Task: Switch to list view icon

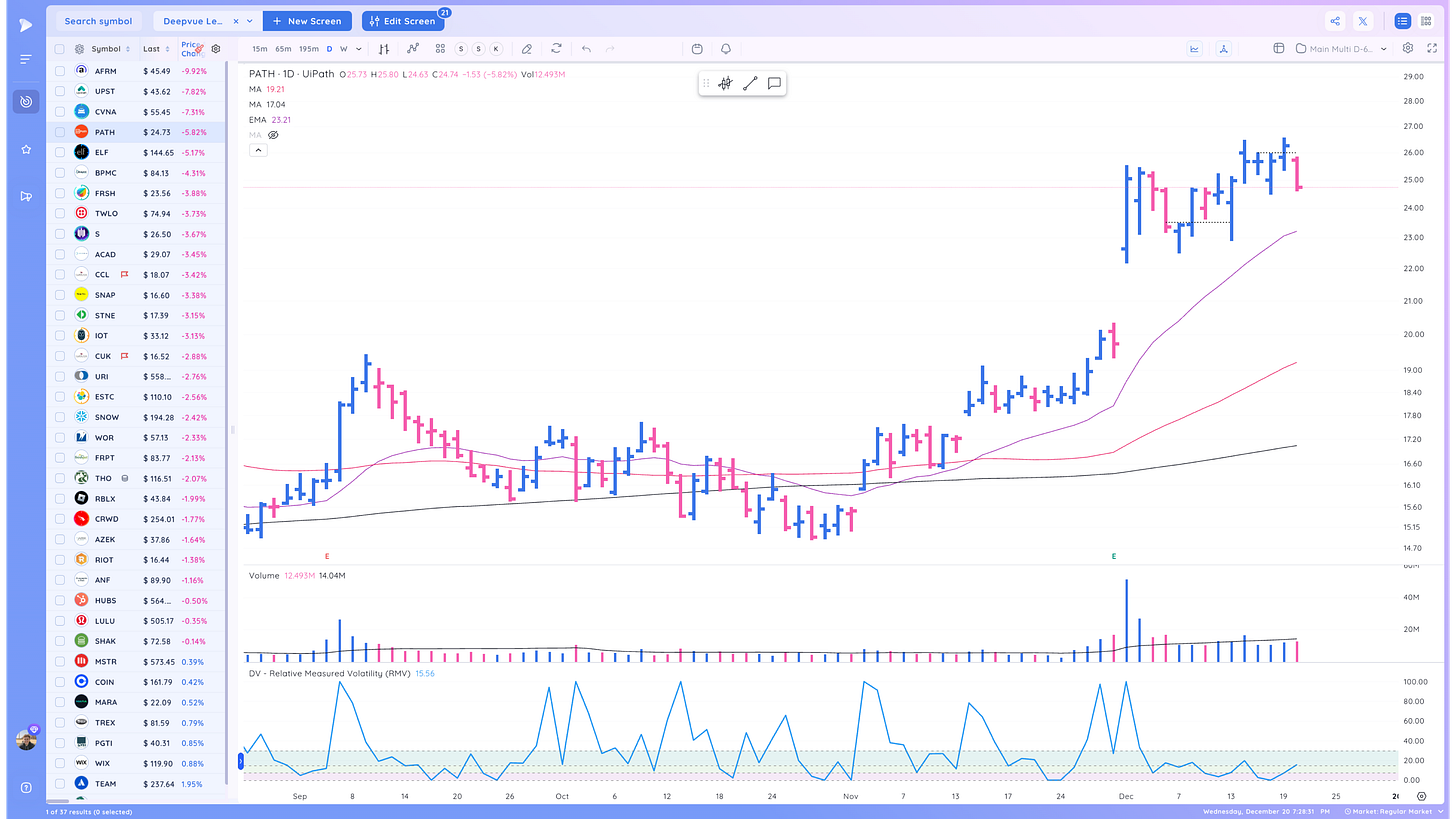Action: pyautogui.click(x=1402, y=21)
